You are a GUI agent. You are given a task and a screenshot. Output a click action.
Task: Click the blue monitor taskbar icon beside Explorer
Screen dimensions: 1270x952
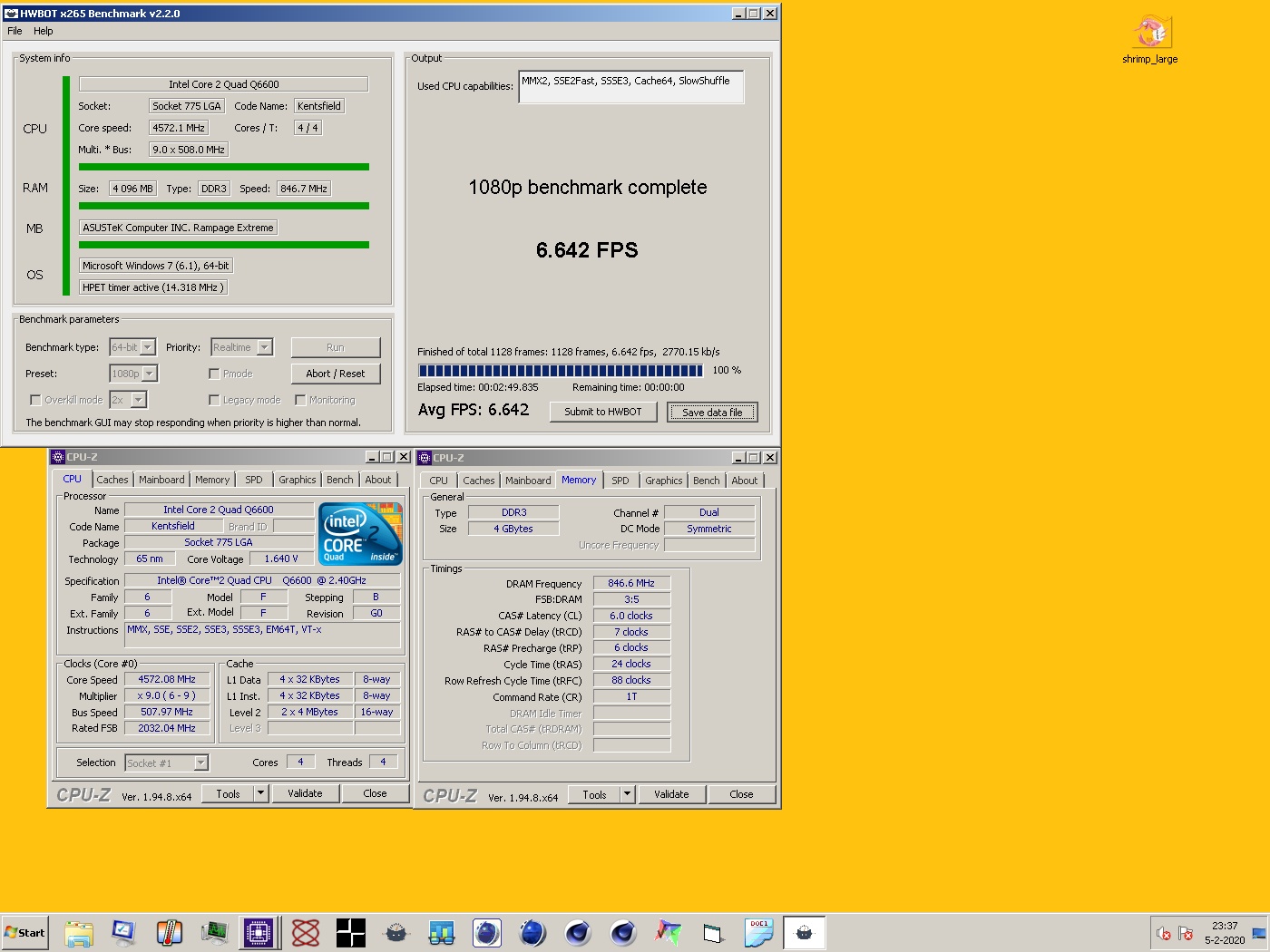(x=123, y=932)
